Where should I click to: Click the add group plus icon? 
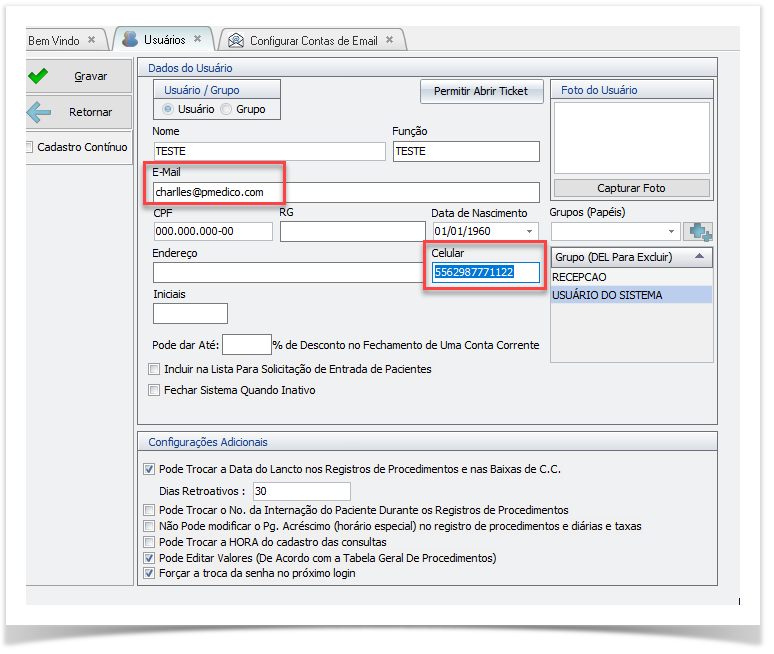tap(700, 231)
